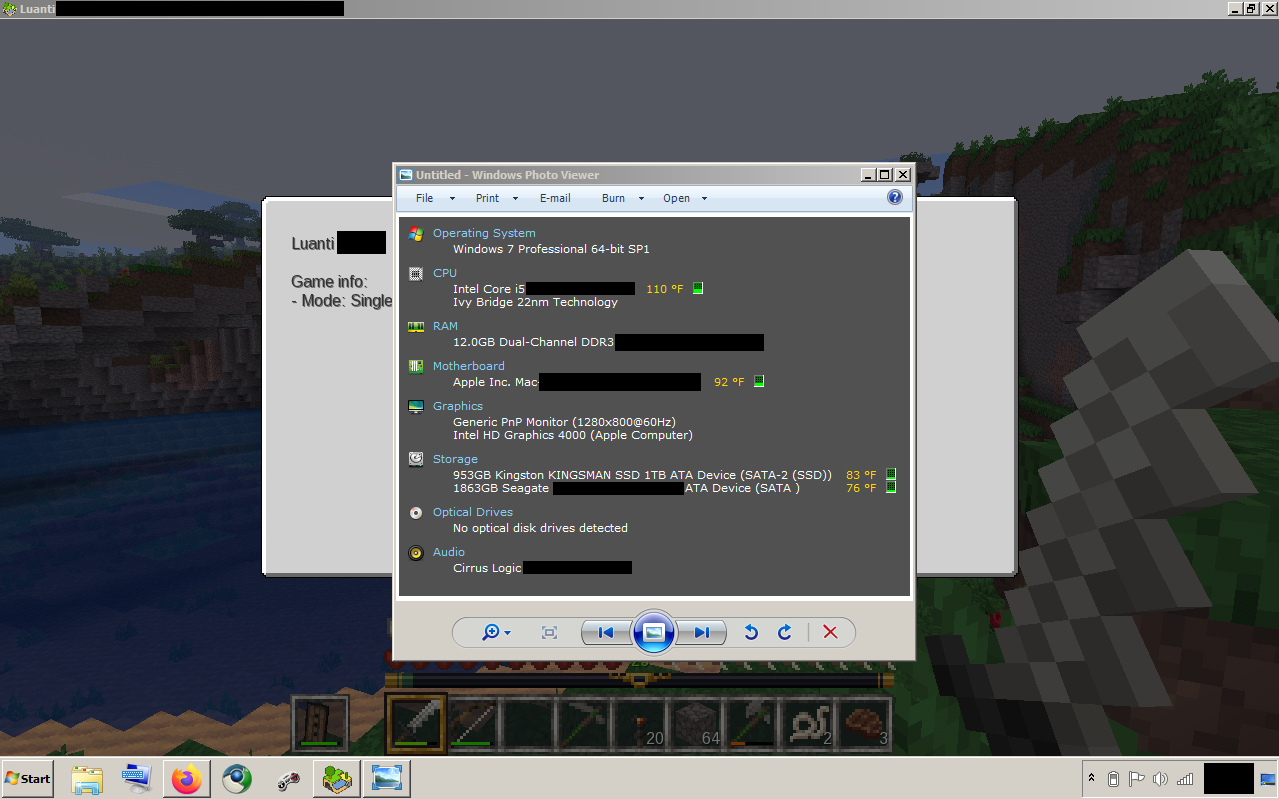The width and height of the screenshot is (1279, 799).
Task: Expand the Print dropdown arrow
Action: click(x=515, y=198)
